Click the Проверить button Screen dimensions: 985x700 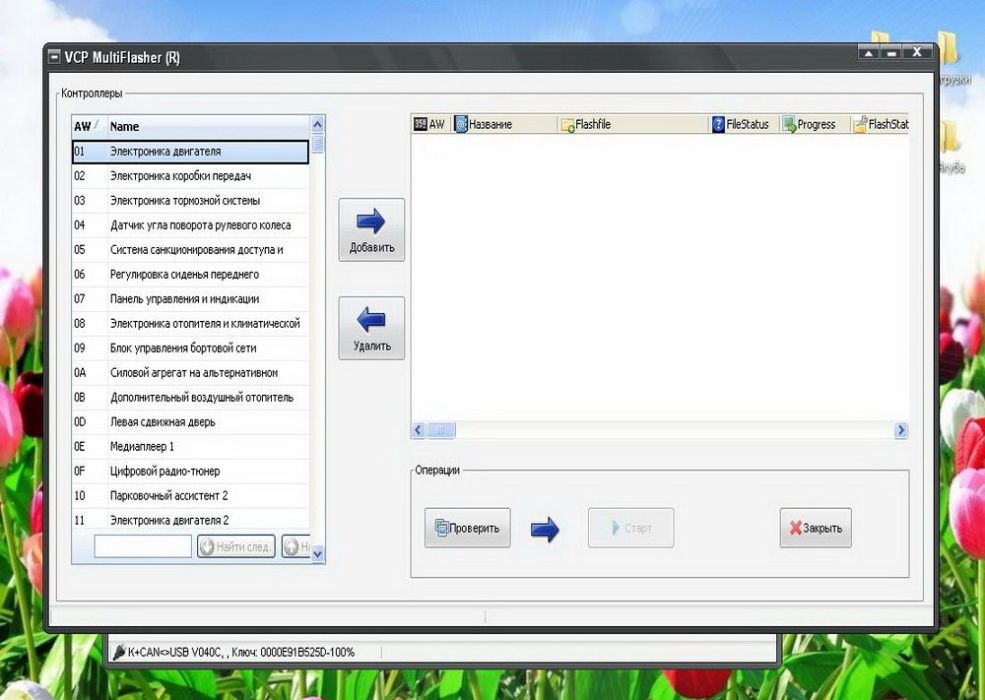coord(467,528)
